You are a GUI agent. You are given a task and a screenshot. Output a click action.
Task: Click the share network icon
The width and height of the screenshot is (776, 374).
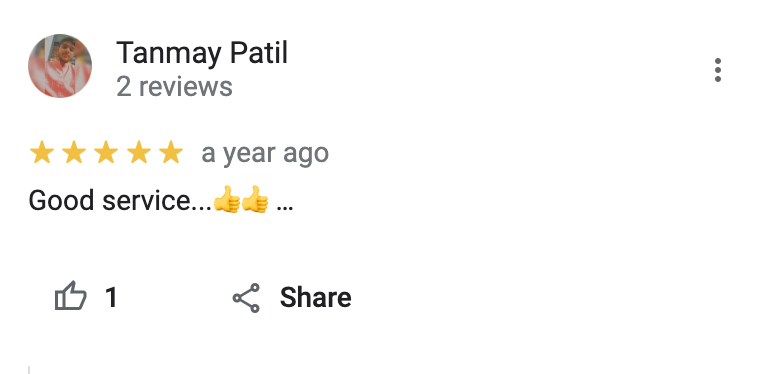click(x=246, y=298)
